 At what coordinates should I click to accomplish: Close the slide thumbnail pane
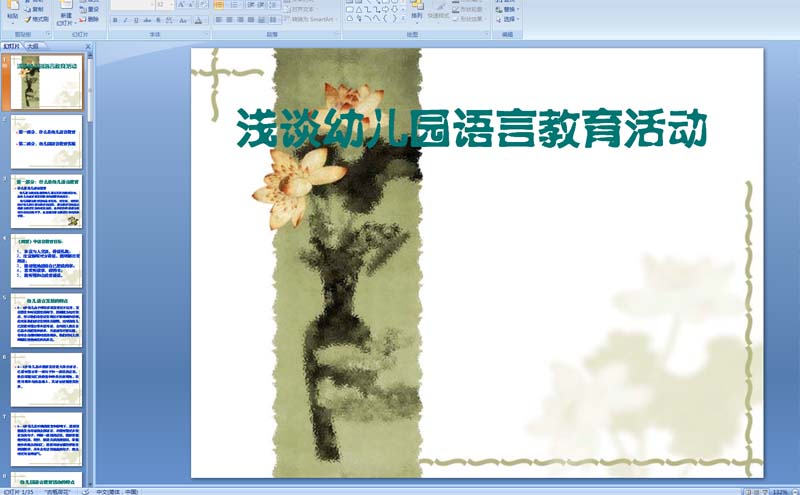pos(88,46)
